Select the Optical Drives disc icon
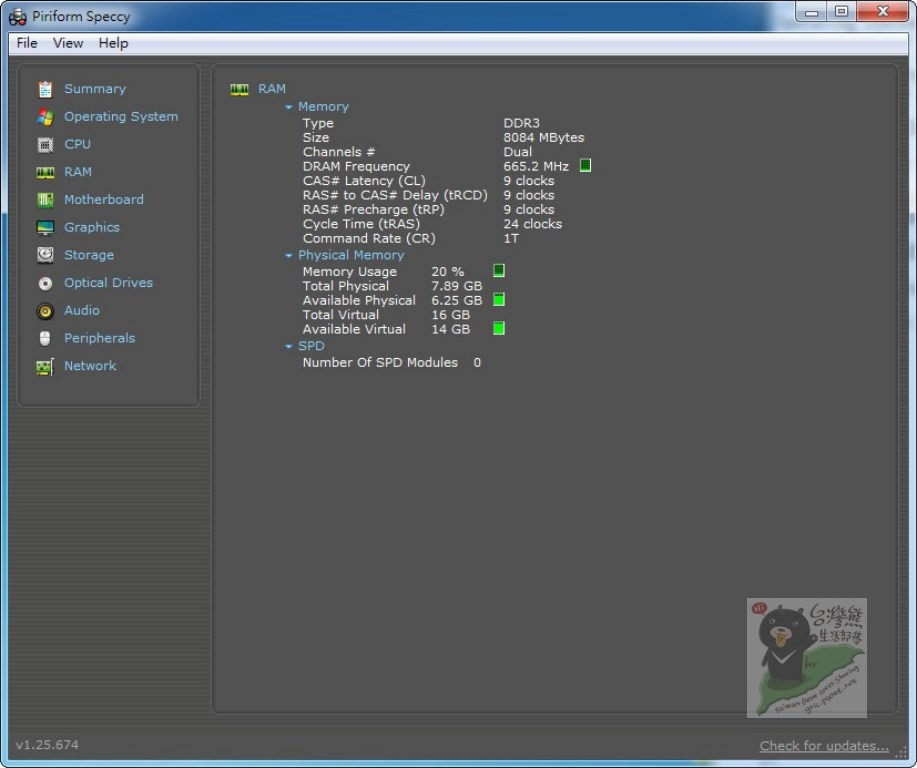Screen dimensions: 917x768 pyautogui.click(x=45, y=283)
